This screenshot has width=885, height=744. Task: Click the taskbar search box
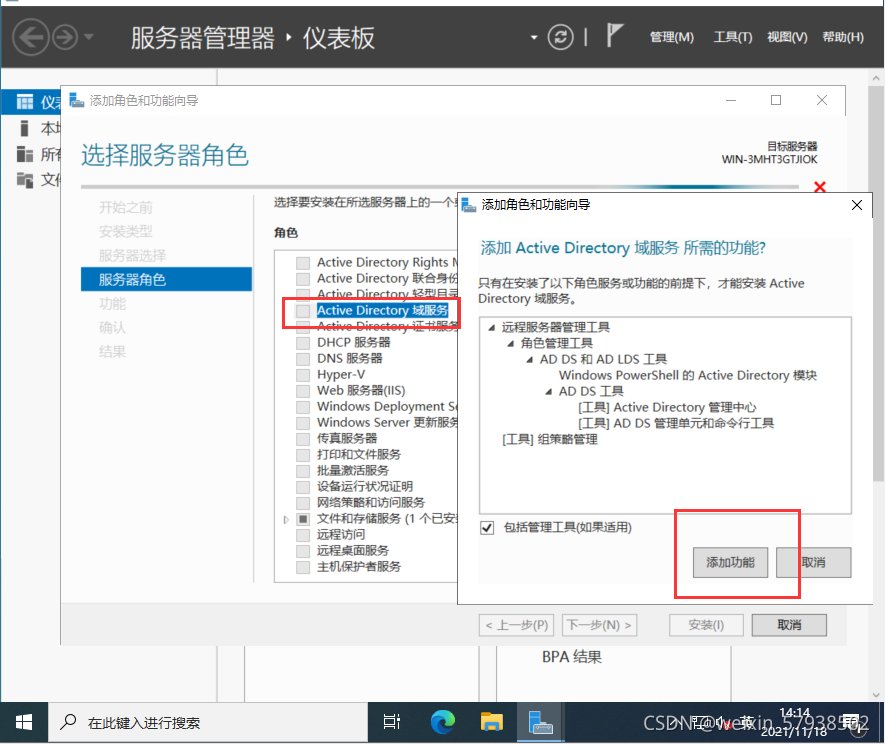(x=208, y=722)
